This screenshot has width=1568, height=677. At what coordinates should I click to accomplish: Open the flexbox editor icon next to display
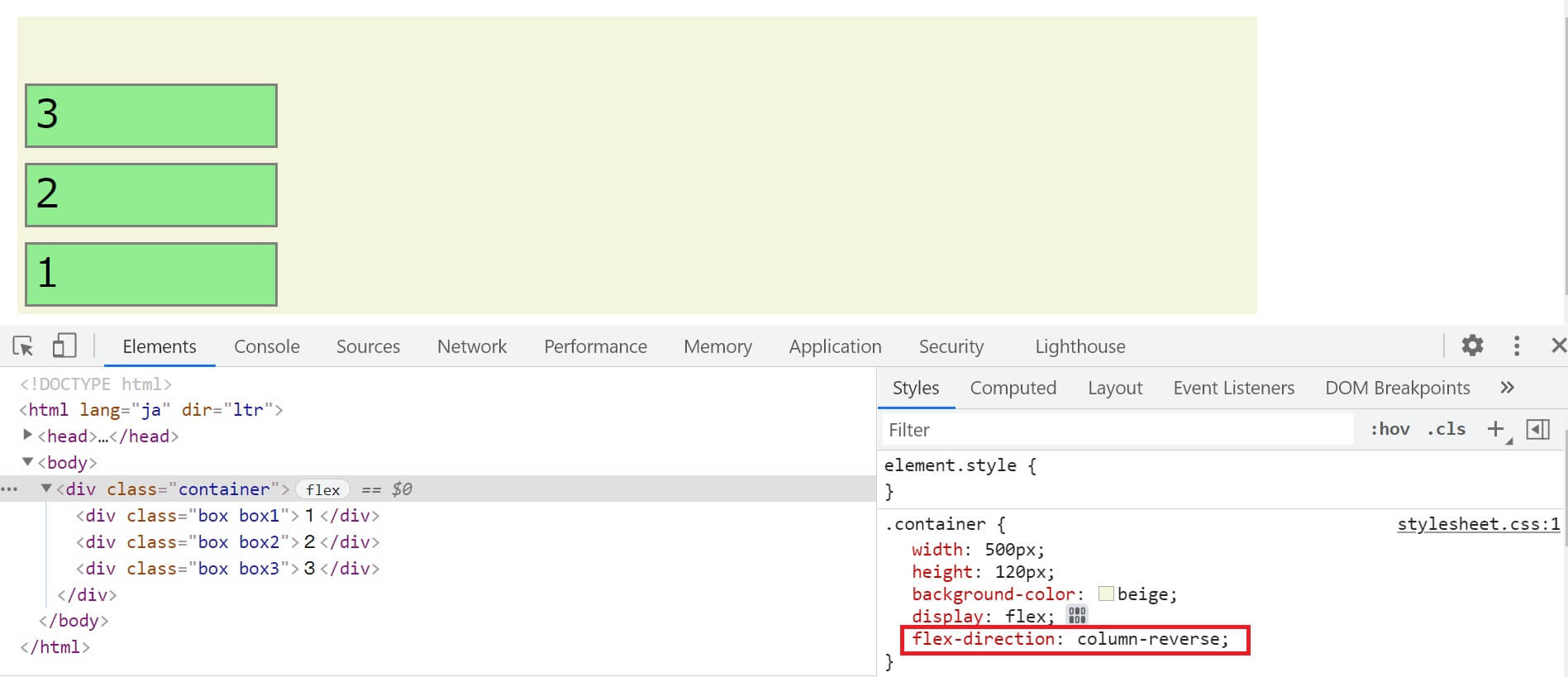tap(1076, 615)
